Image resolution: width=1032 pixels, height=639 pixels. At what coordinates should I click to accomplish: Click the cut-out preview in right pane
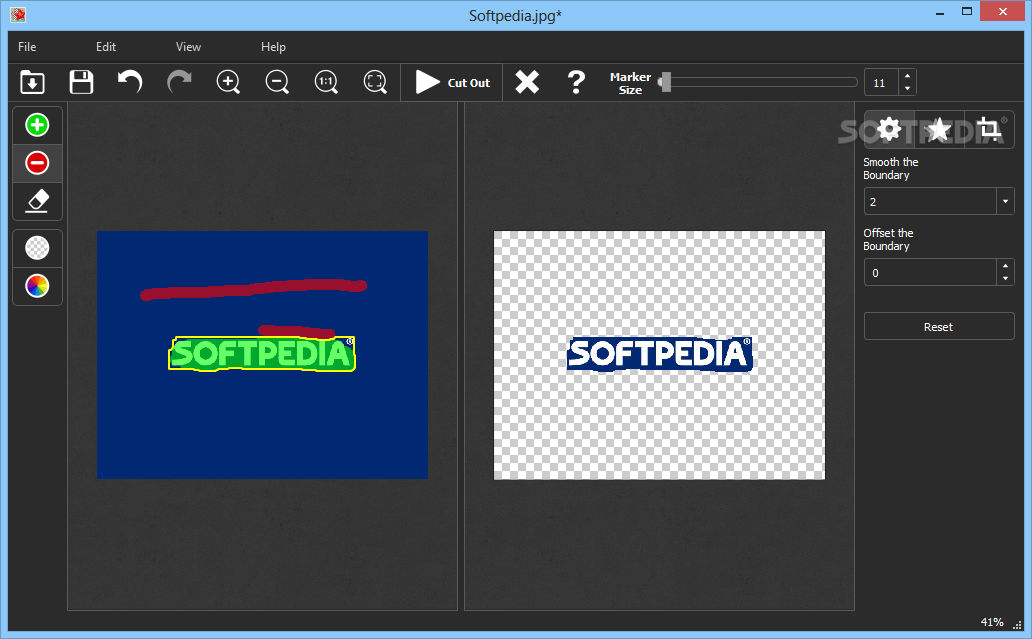(x=659, y=355)
